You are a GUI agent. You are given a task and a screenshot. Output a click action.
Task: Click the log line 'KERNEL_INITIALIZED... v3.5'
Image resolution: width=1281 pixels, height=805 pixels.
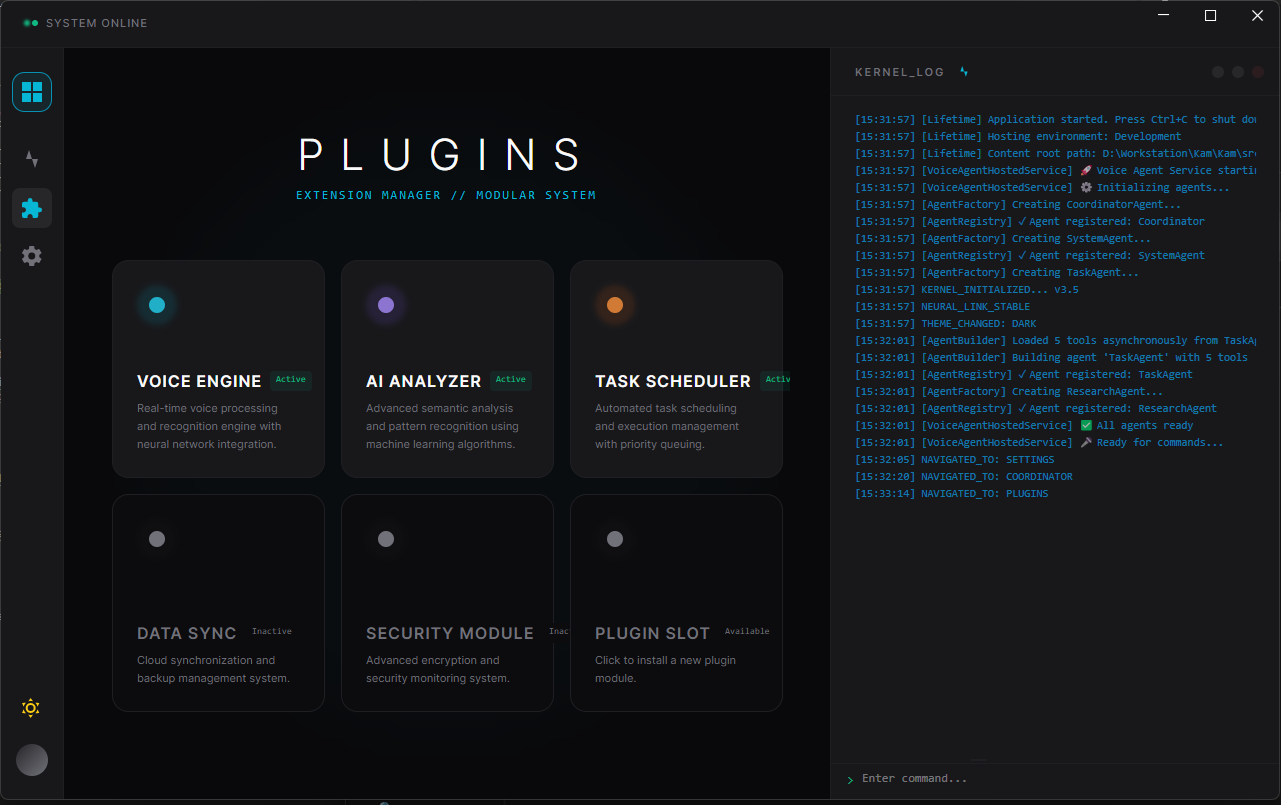coord(966,290)
